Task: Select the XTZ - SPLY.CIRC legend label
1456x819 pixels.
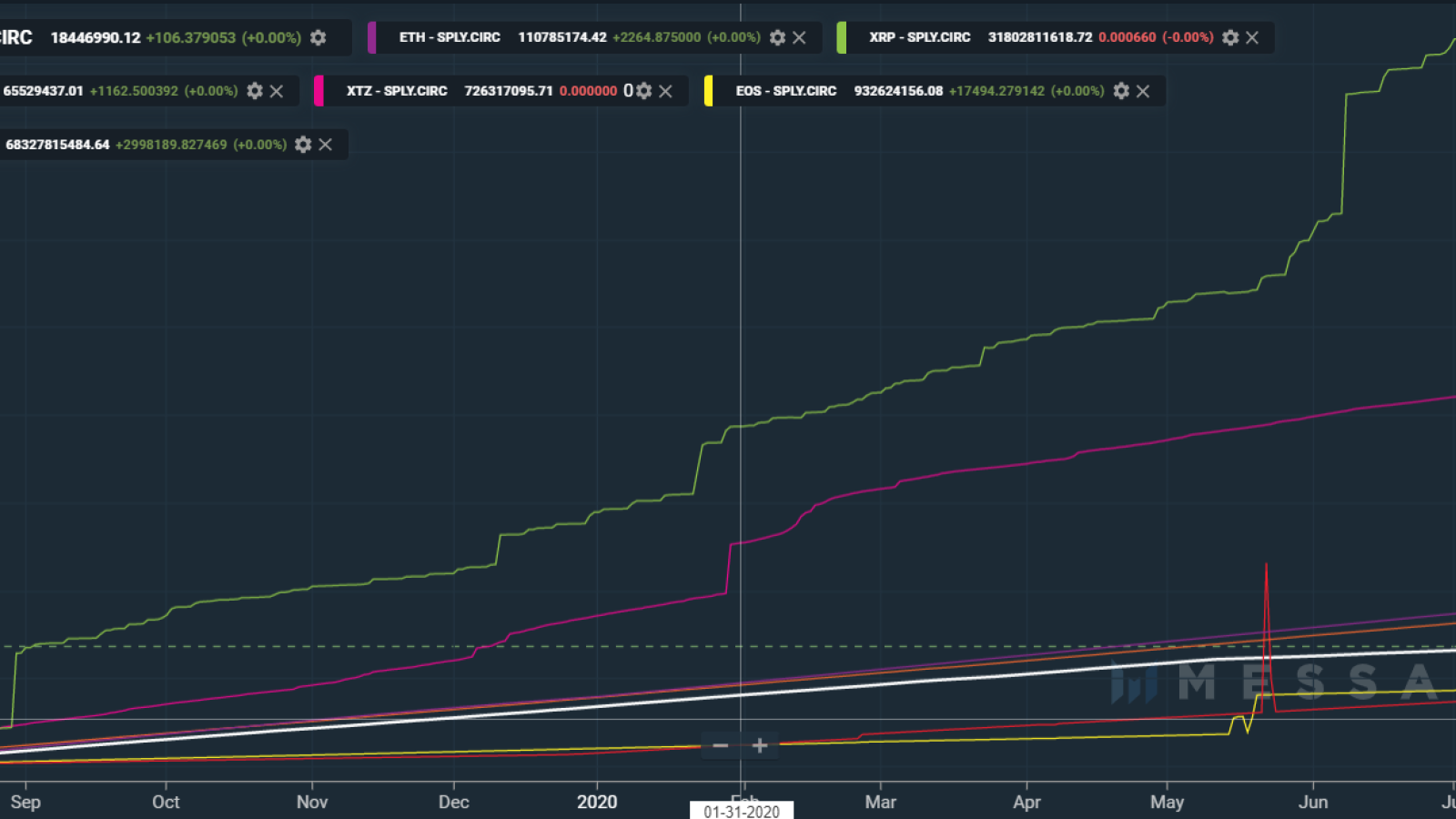Action: click(x=397, y=91)
